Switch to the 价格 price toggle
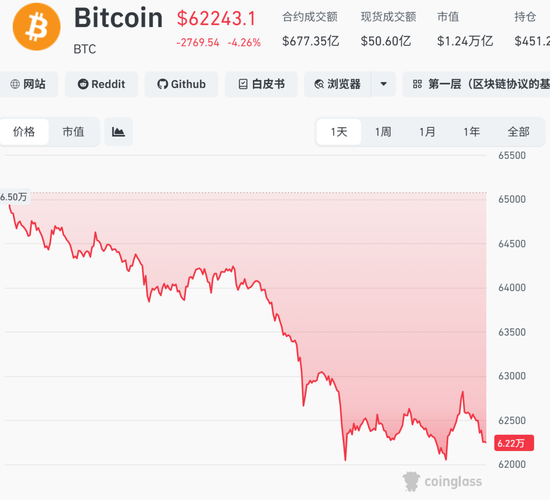This screenshot has width=550, height=500. tap(24, 132)
